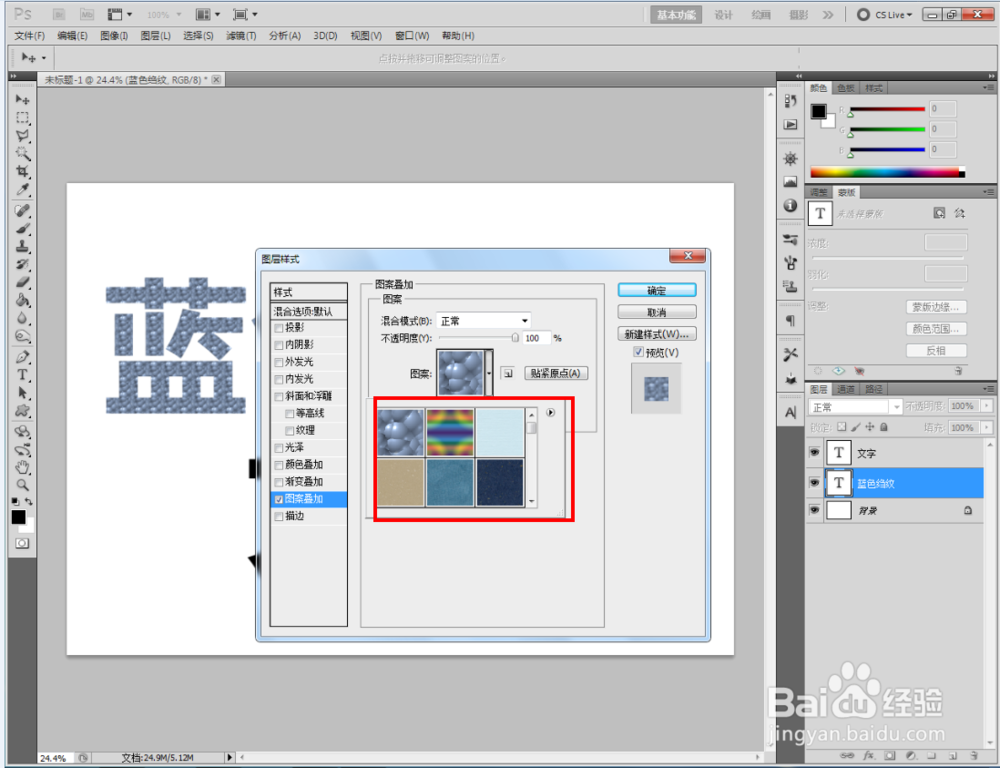Enable the 内发光 inner glow checkbox

[279, 380]
